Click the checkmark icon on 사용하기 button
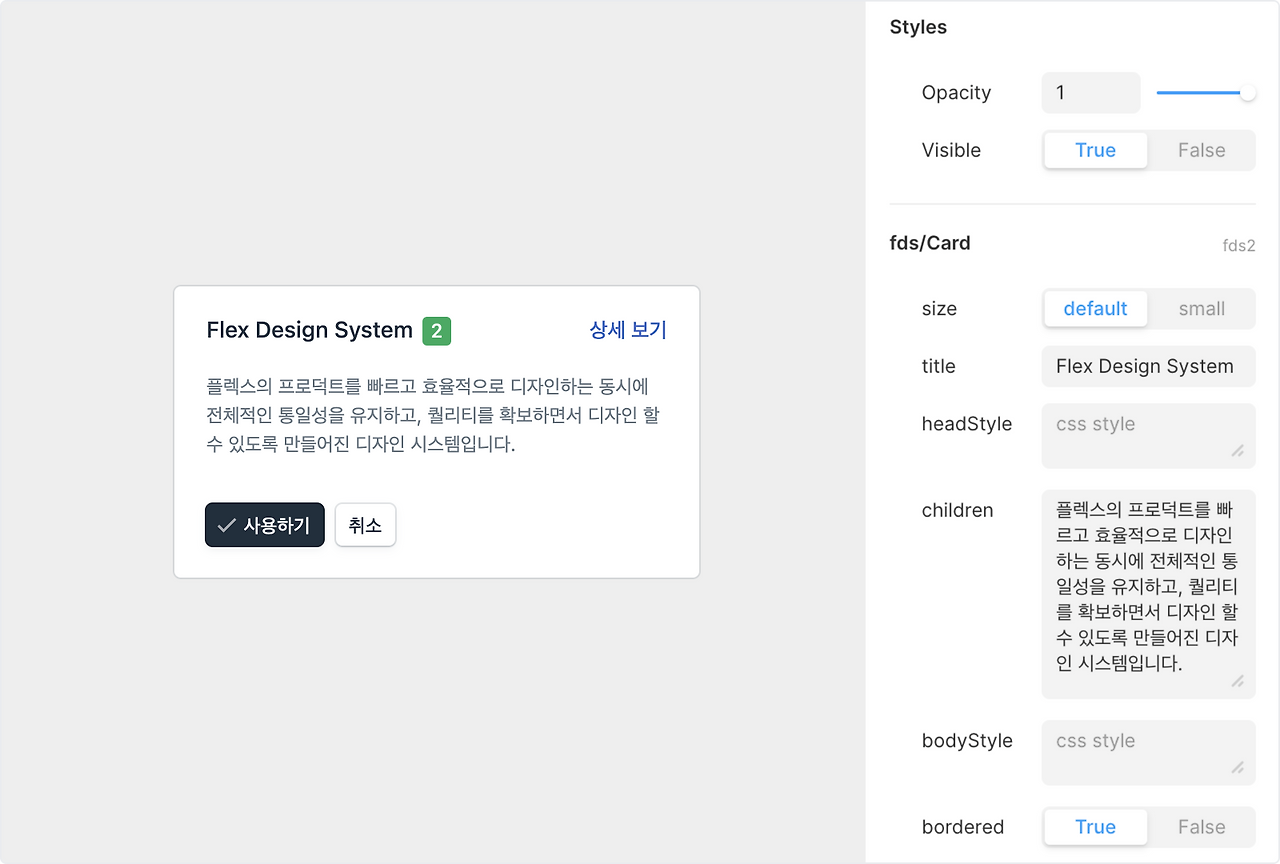Viewport: 1280px width, 864px height. pos(227,525)
